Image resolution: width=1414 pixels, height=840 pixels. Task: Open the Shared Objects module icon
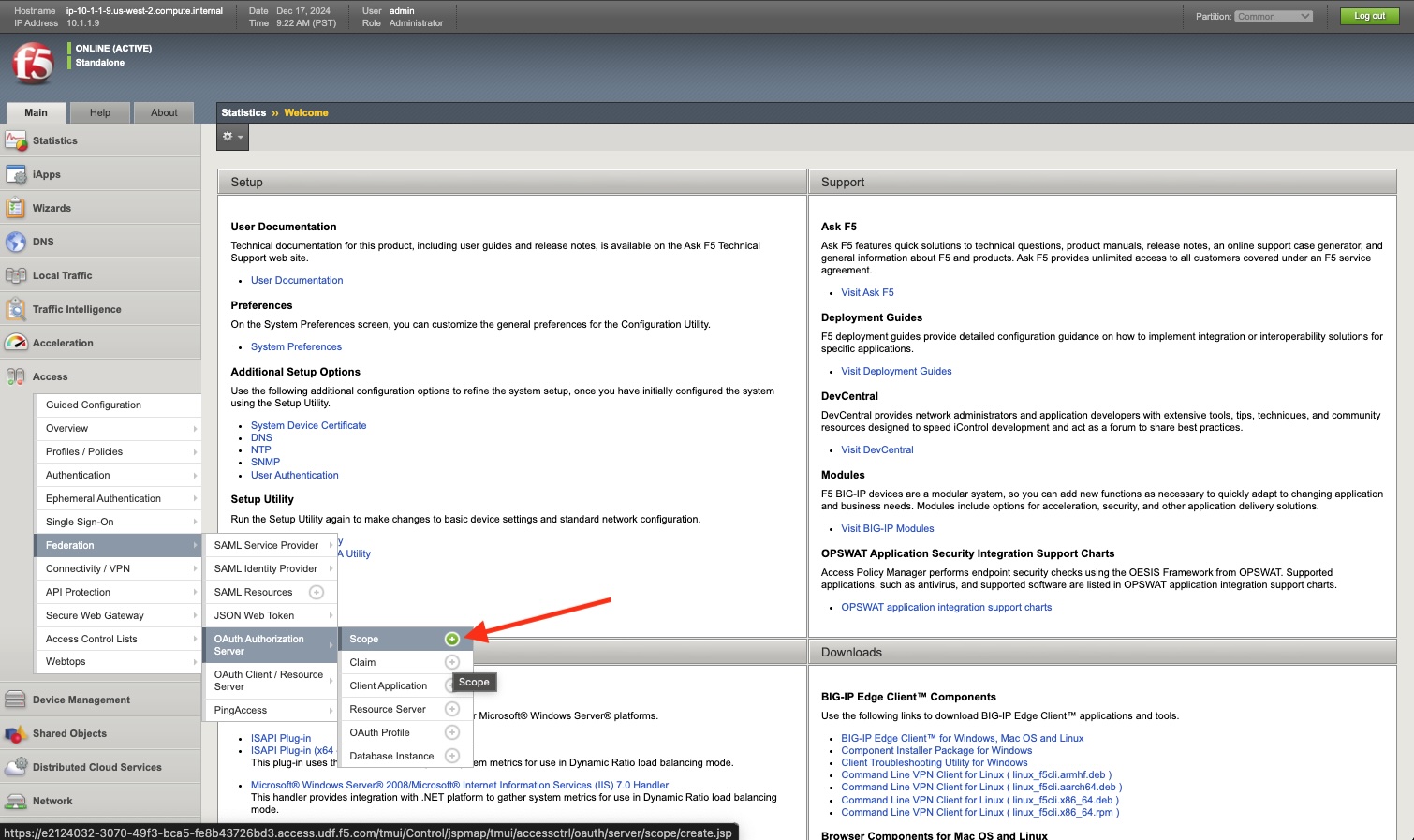16,733
